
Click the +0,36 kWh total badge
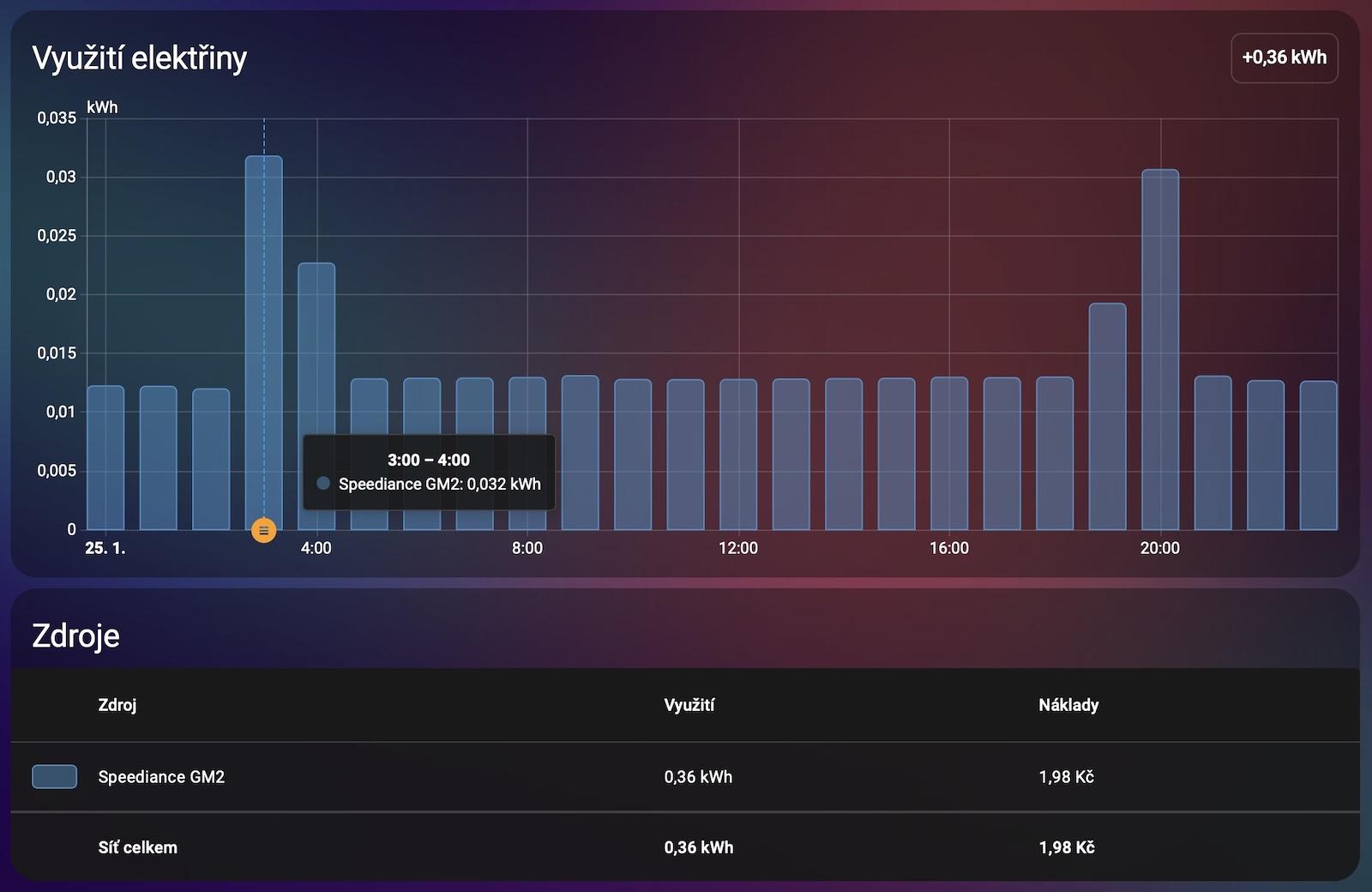coord(1284,57)
